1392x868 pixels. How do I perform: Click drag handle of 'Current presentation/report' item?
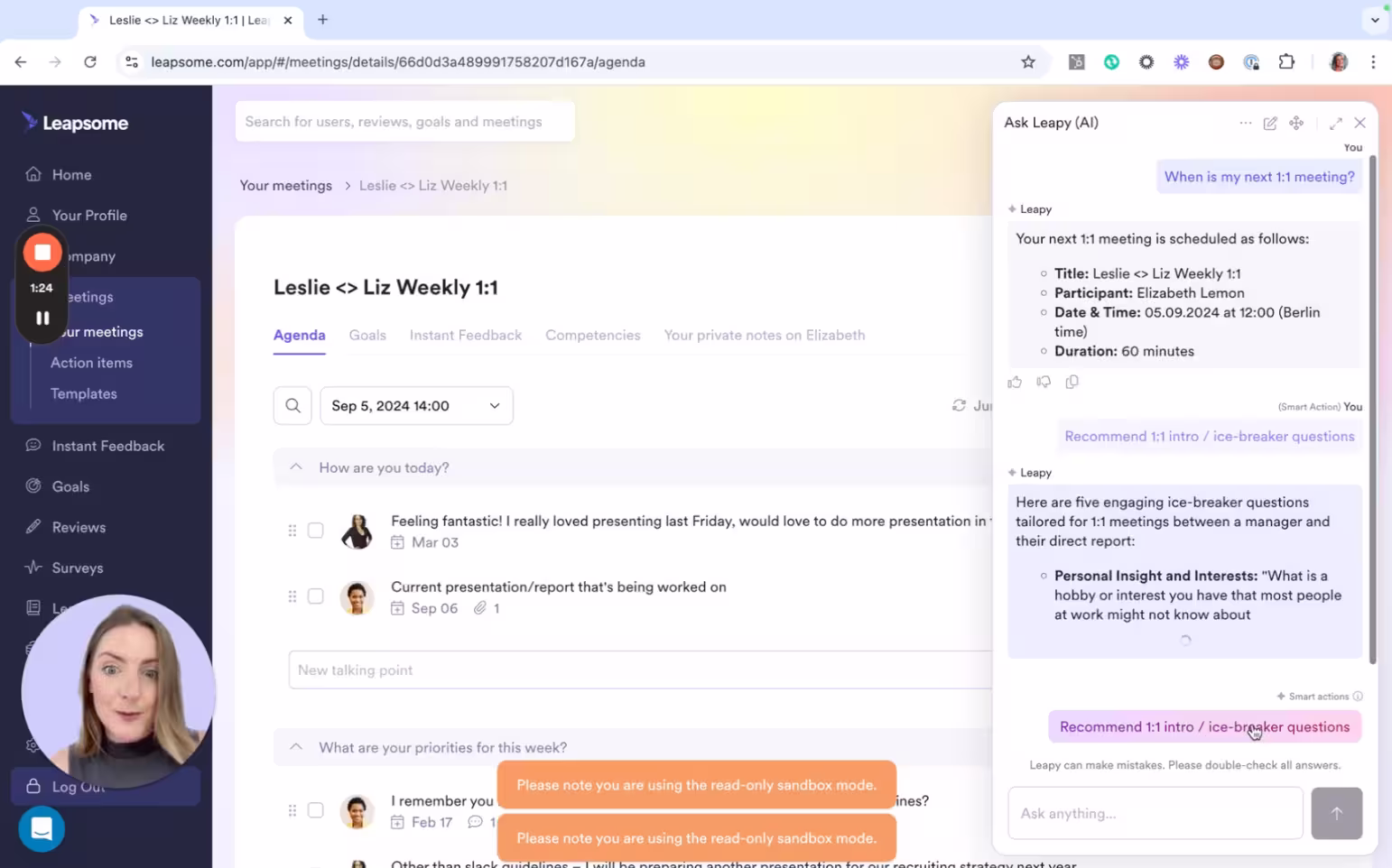pyautogui.click(x=292, y=596)
